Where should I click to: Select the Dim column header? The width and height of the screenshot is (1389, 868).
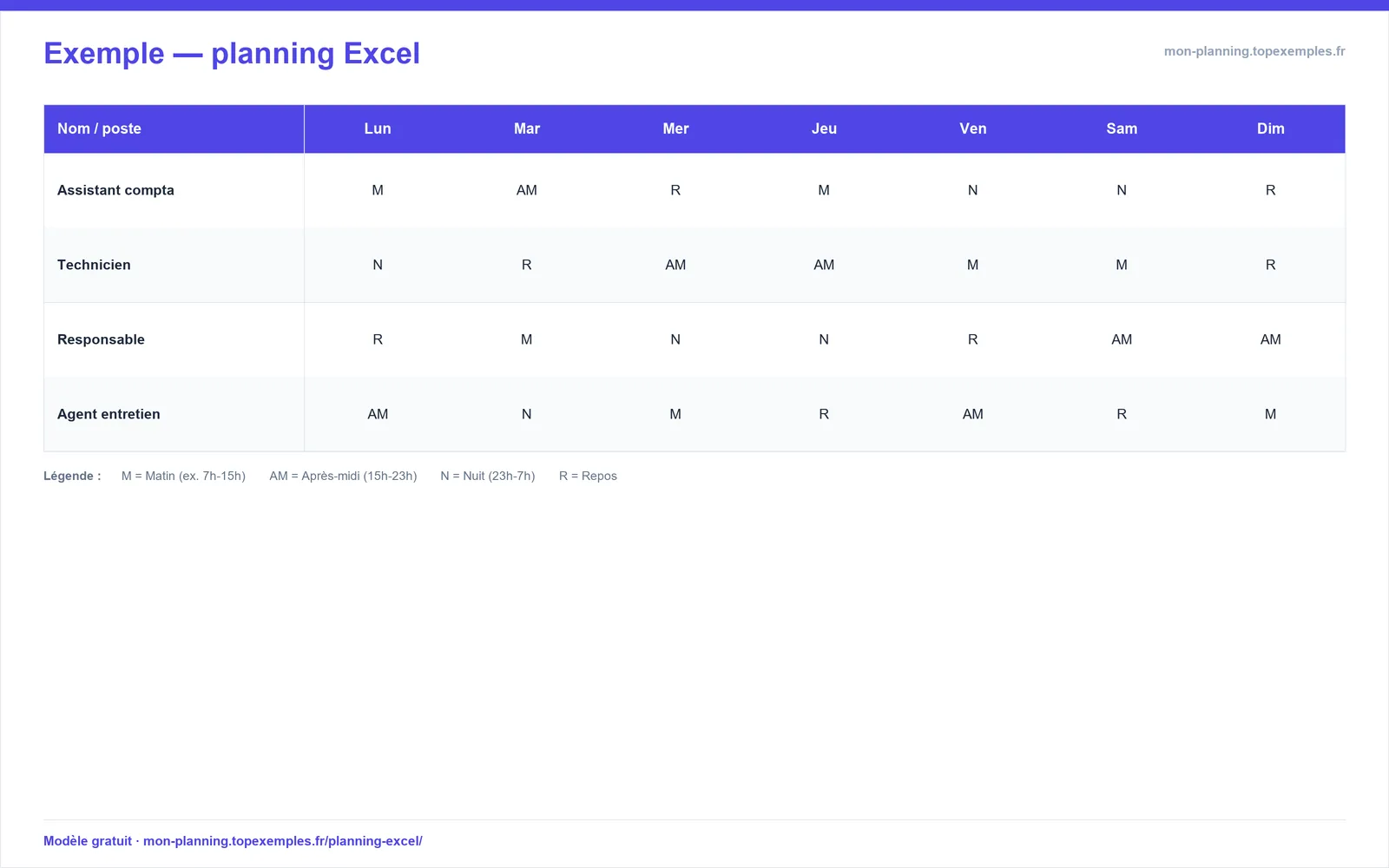coord(1271,128)
